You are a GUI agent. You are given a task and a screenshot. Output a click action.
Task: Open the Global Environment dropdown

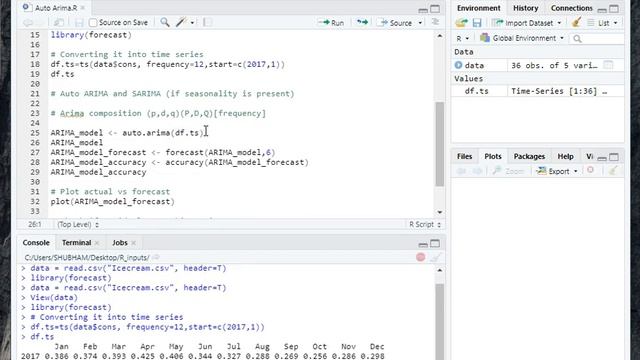pyautogui.click(x=522, y=38)
